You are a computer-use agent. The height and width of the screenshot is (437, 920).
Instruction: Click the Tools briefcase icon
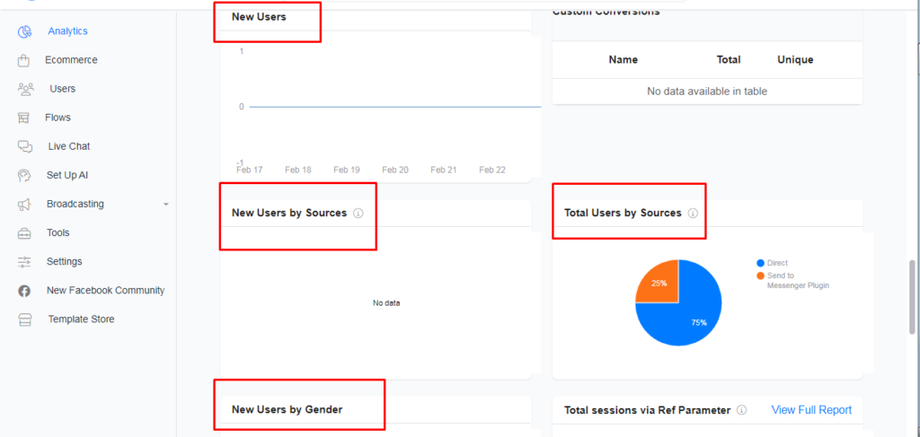click(x=24, y=233)
